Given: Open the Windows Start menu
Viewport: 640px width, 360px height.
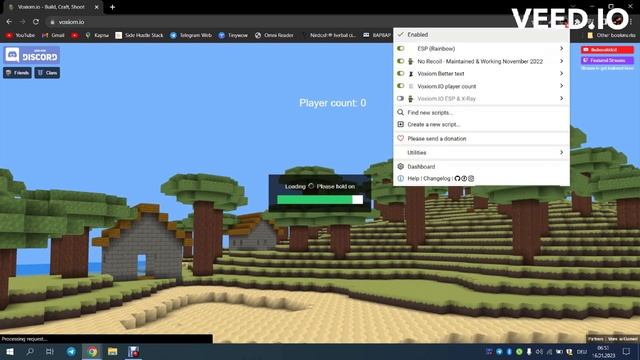Looking at the screenshot, I should coord(10,351).
